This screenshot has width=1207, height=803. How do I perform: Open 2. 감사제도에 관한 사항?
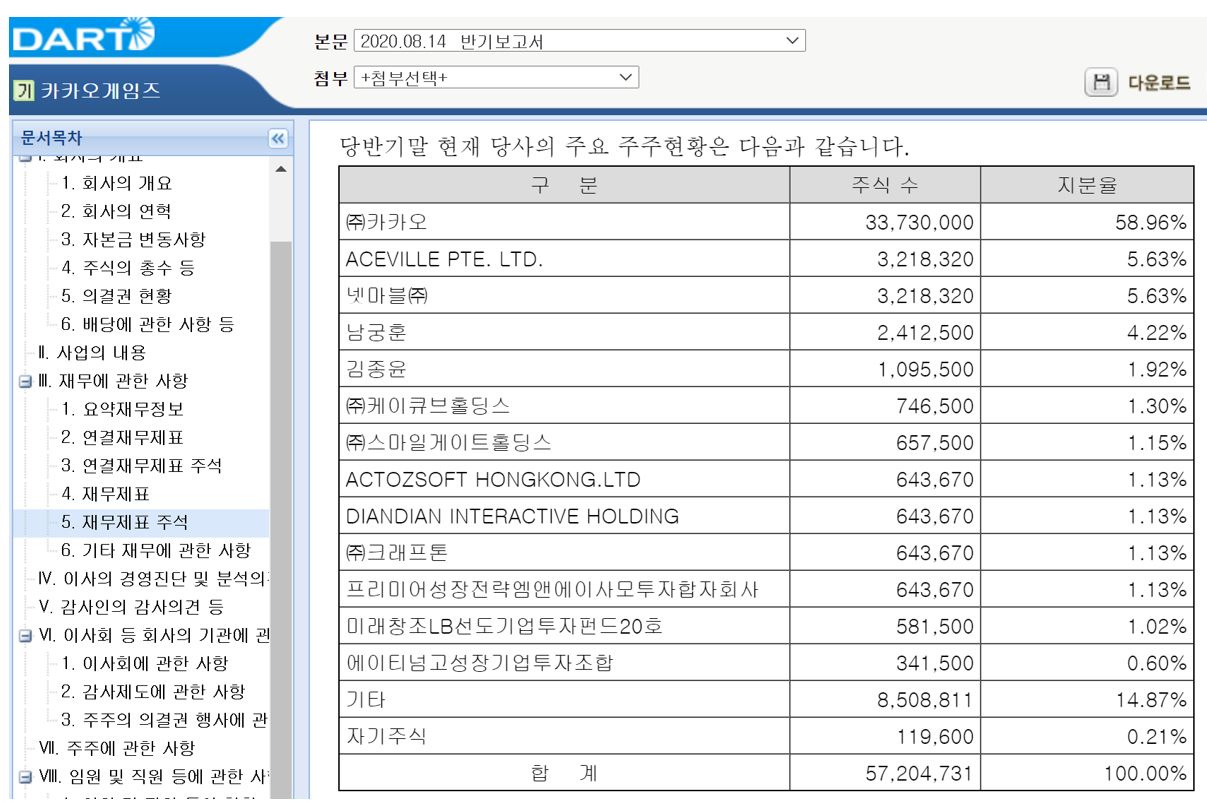pos(153,691)
